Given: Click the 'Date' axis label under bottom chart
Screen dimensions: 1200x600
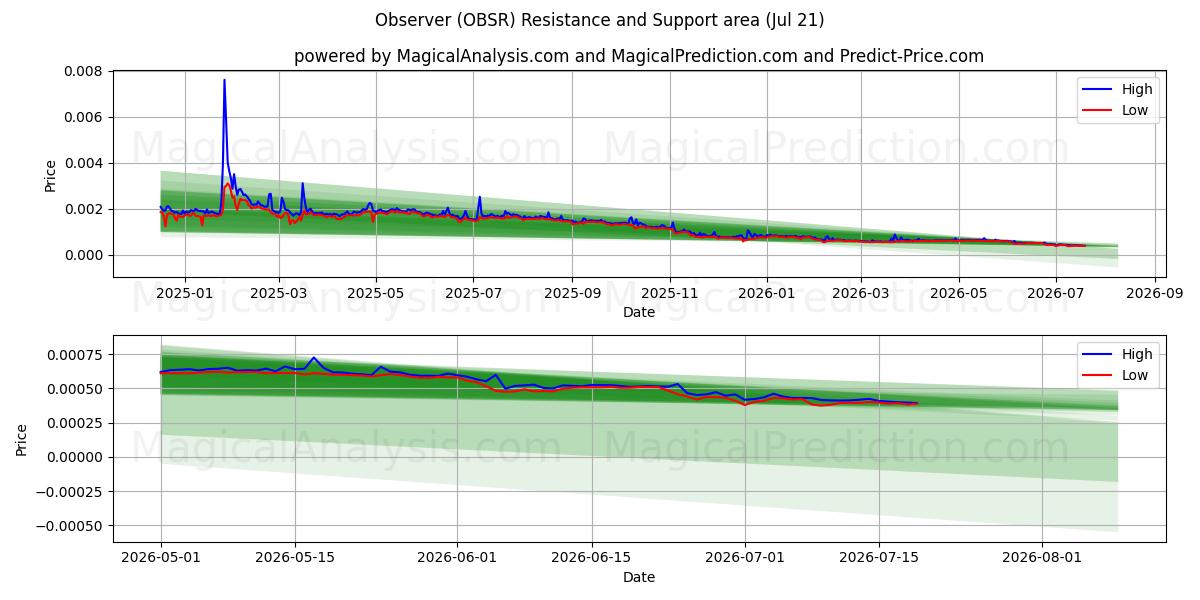Looking at the screenshot, I should pos(639,577).
